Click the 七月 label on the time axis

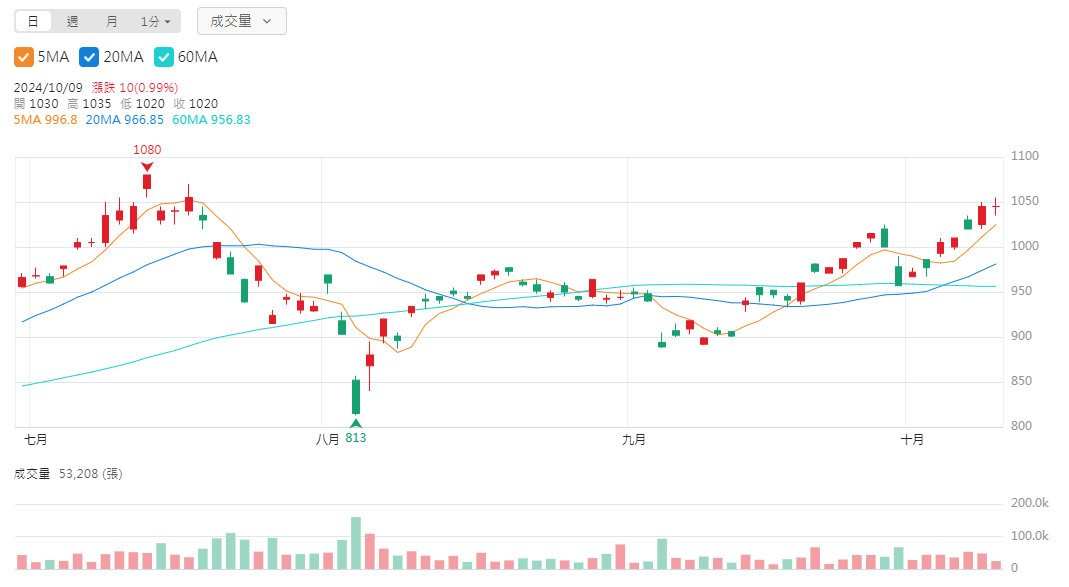tap(36, 439)
